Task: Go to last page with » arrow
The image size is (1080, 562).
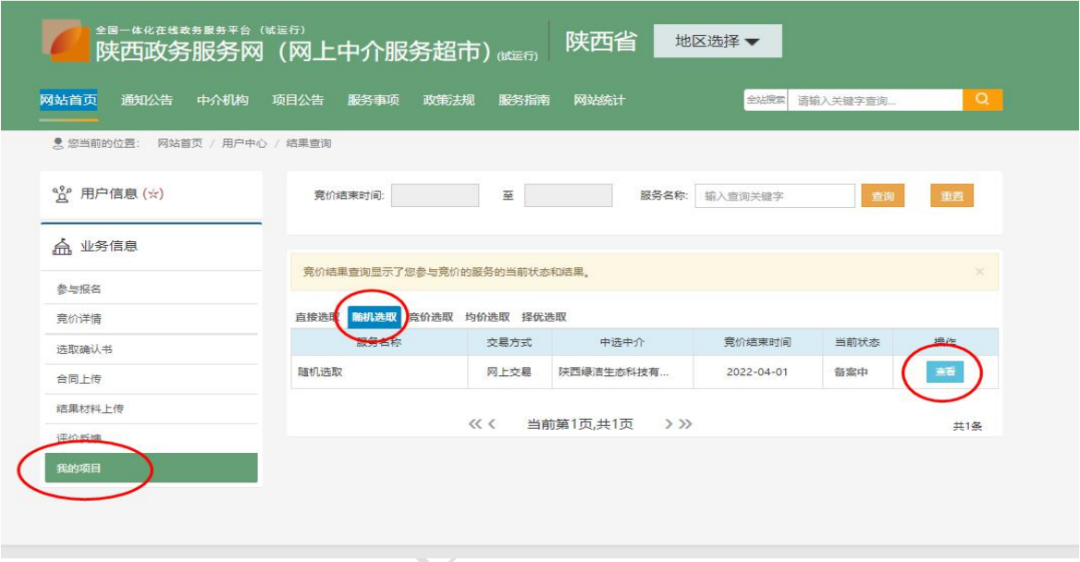Action: [x=685, y=424]
